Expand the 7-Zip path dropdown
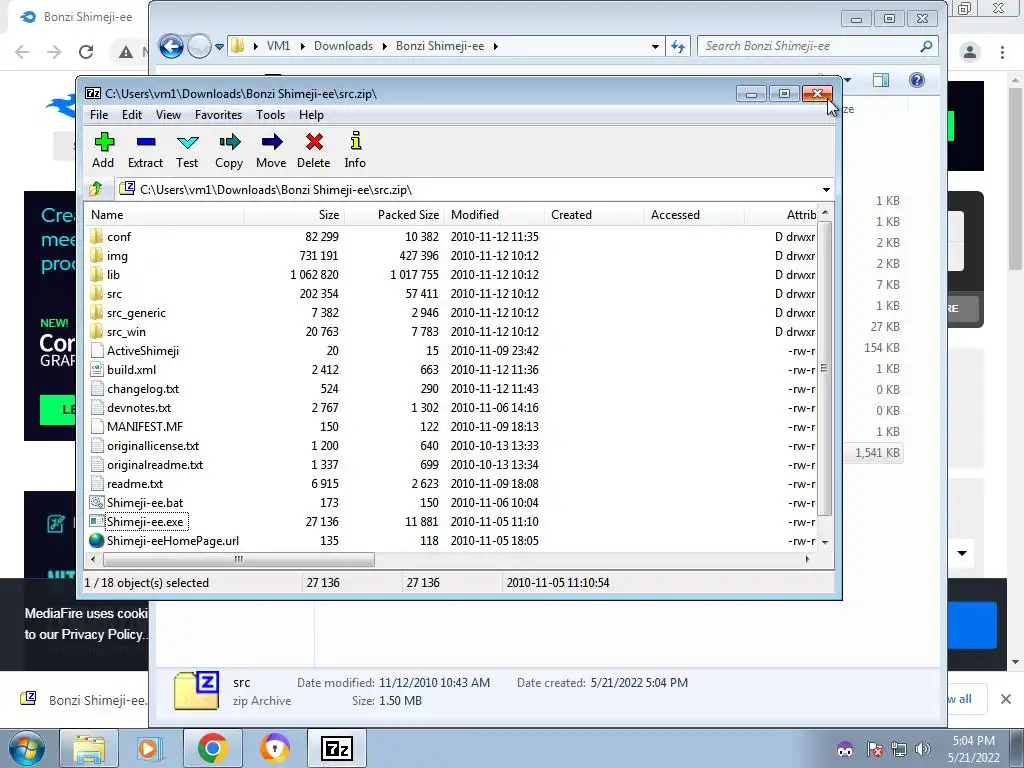 click(826, 190)
